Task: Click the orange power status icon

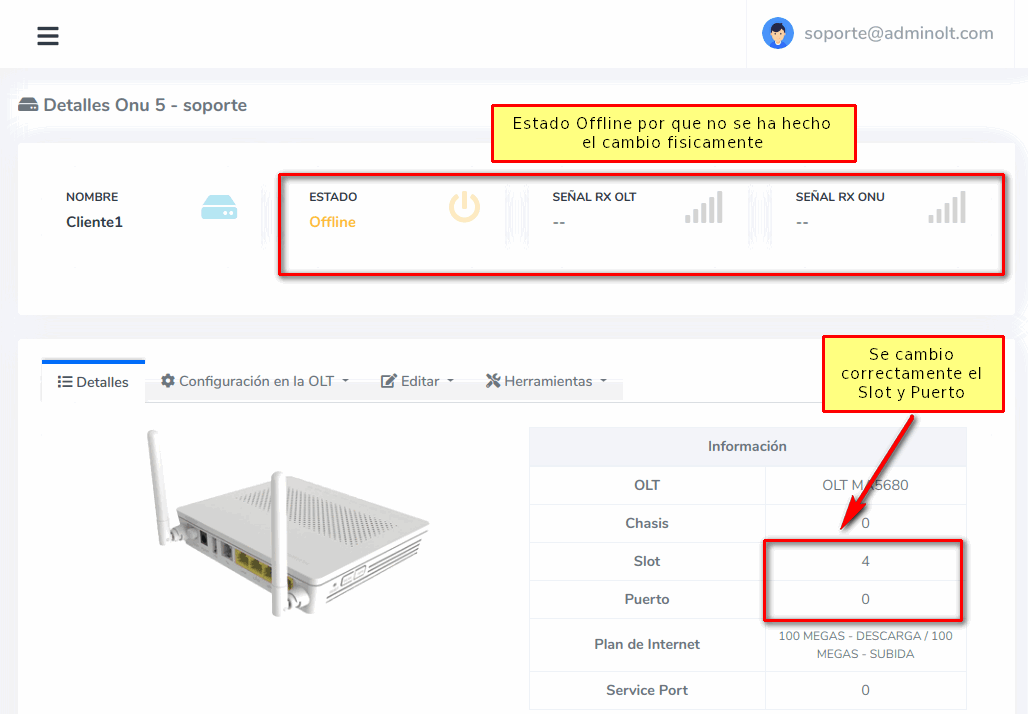Action: click(x=464, y=207)
